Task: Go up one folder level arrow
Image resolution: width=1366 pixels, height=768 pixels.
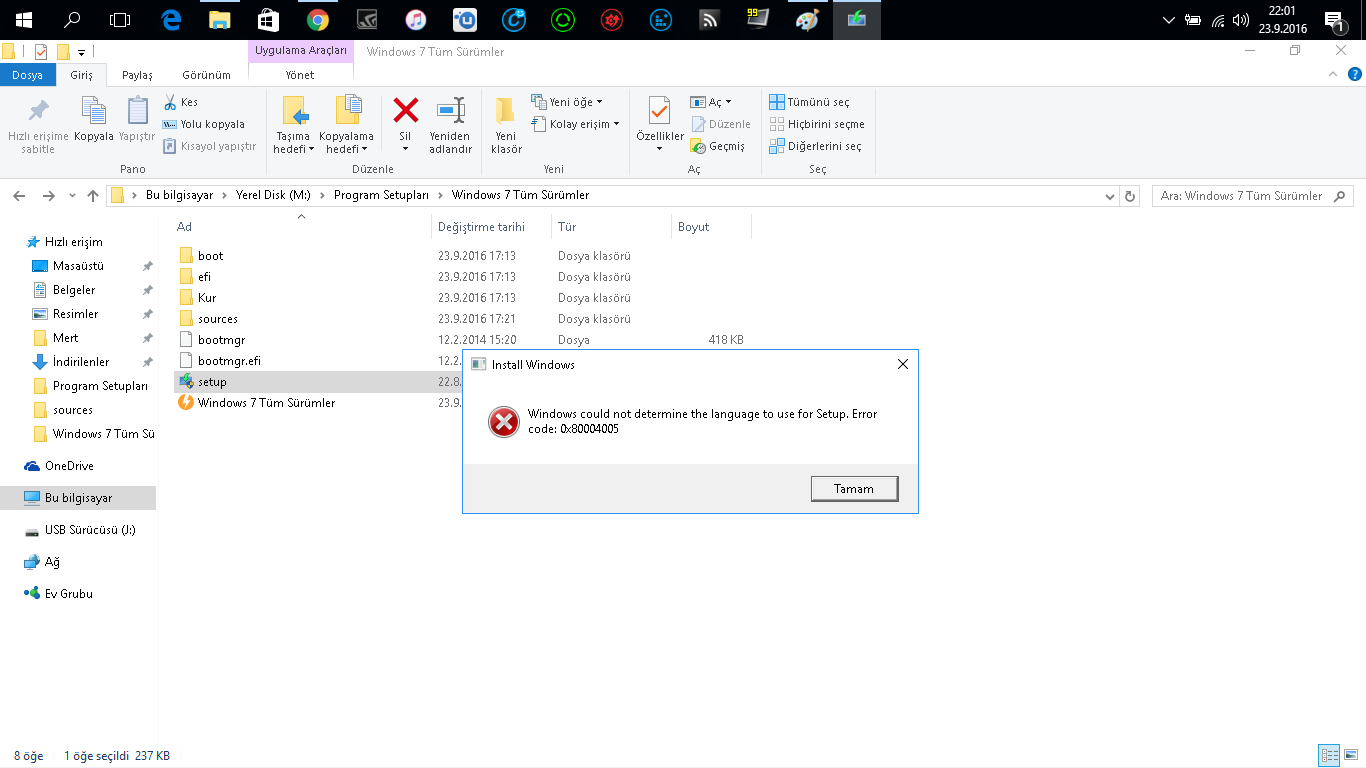Action: [93, 196]
